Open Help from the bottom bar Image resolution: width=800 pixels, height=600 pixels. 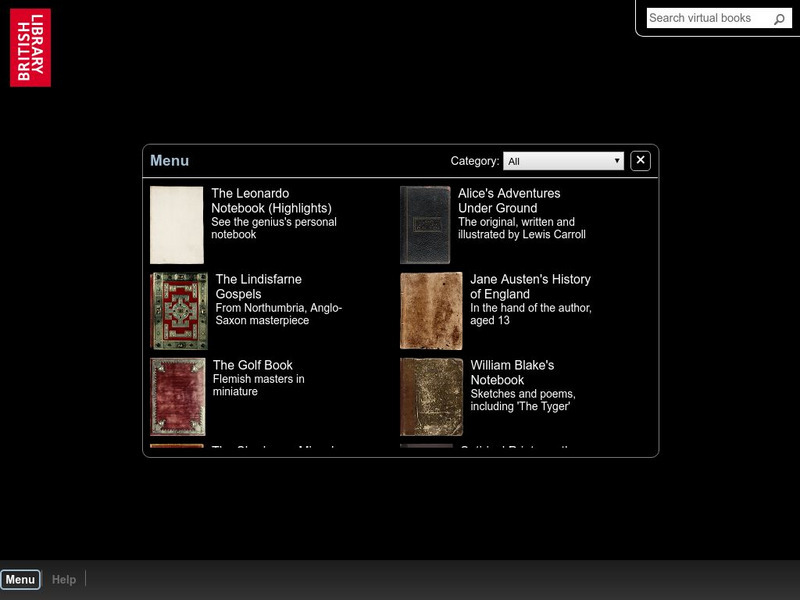point(63,578)
